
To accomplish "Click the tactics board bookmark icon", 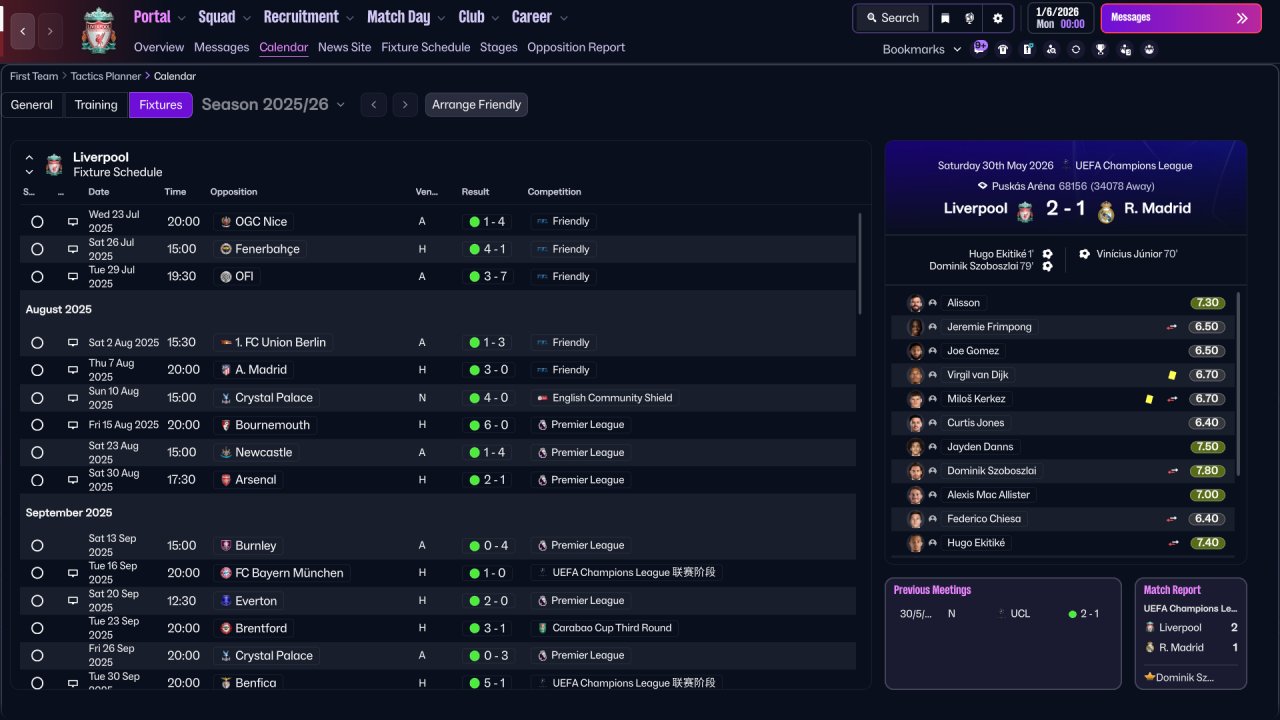I will pyautogui.click(x=1027, y=49).
